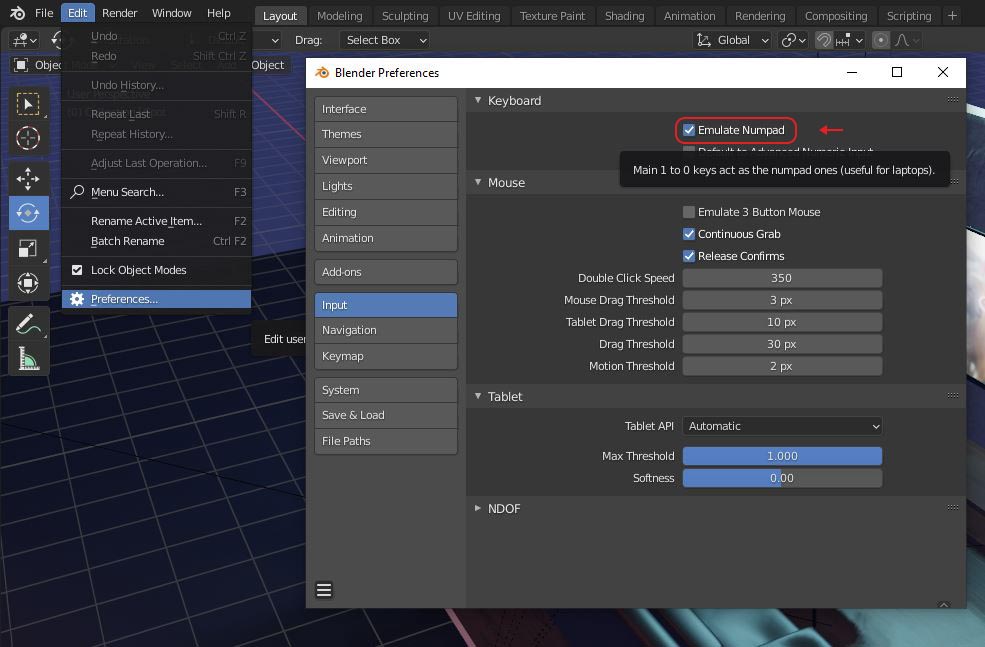
Task: Adjust the Max Threshold slider
Action: click(782, 455)
